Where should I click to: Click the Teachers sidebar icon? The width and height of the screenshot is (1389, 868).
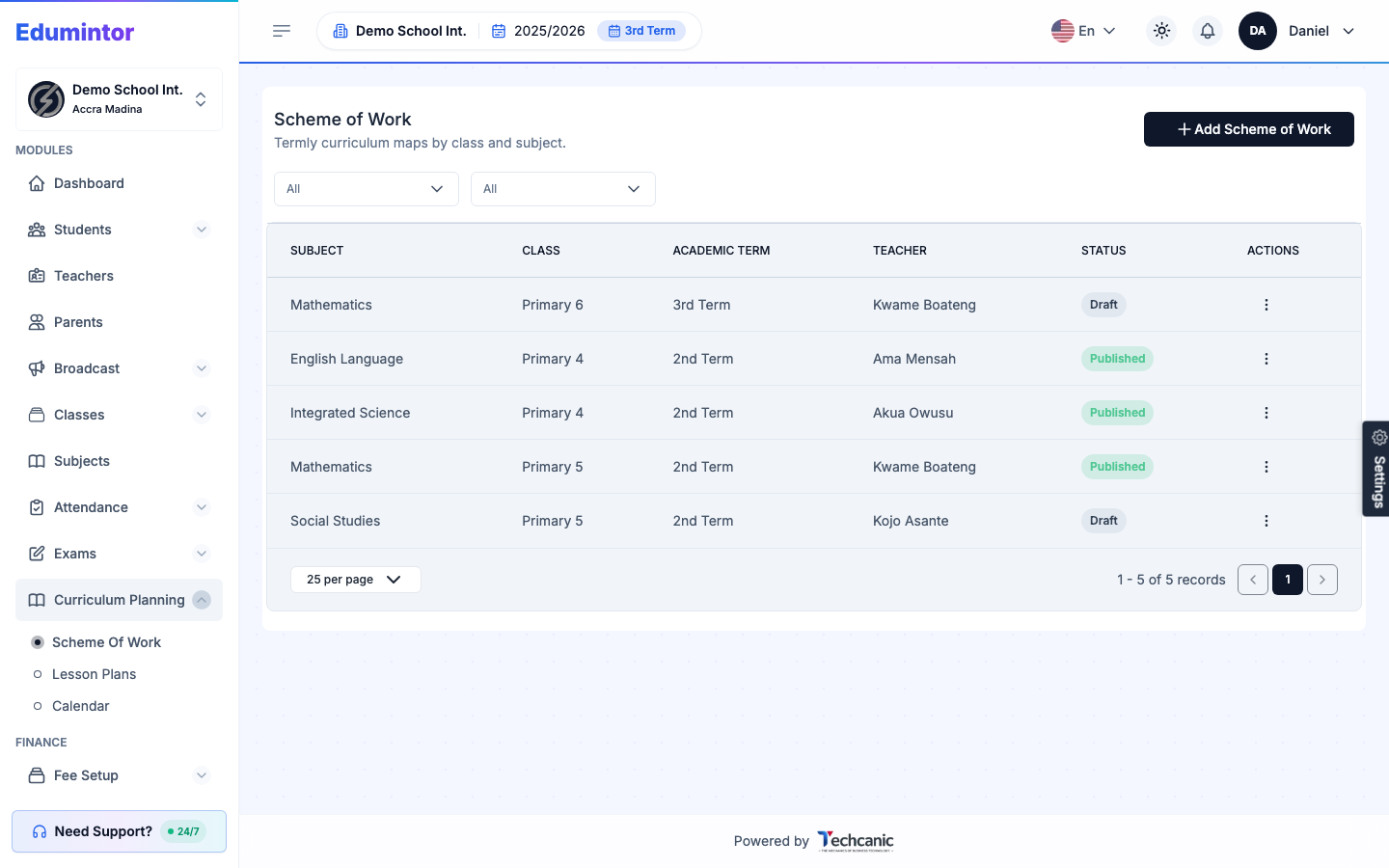pos(37,276)
